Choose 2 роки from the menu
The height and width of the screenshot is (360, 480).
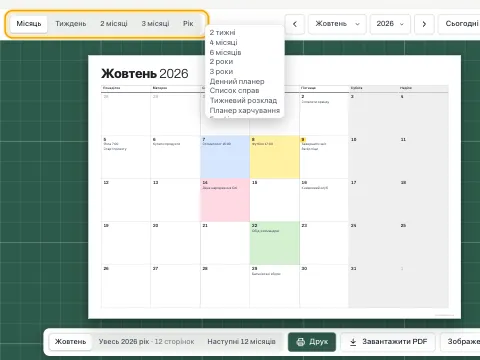point(221,62)
